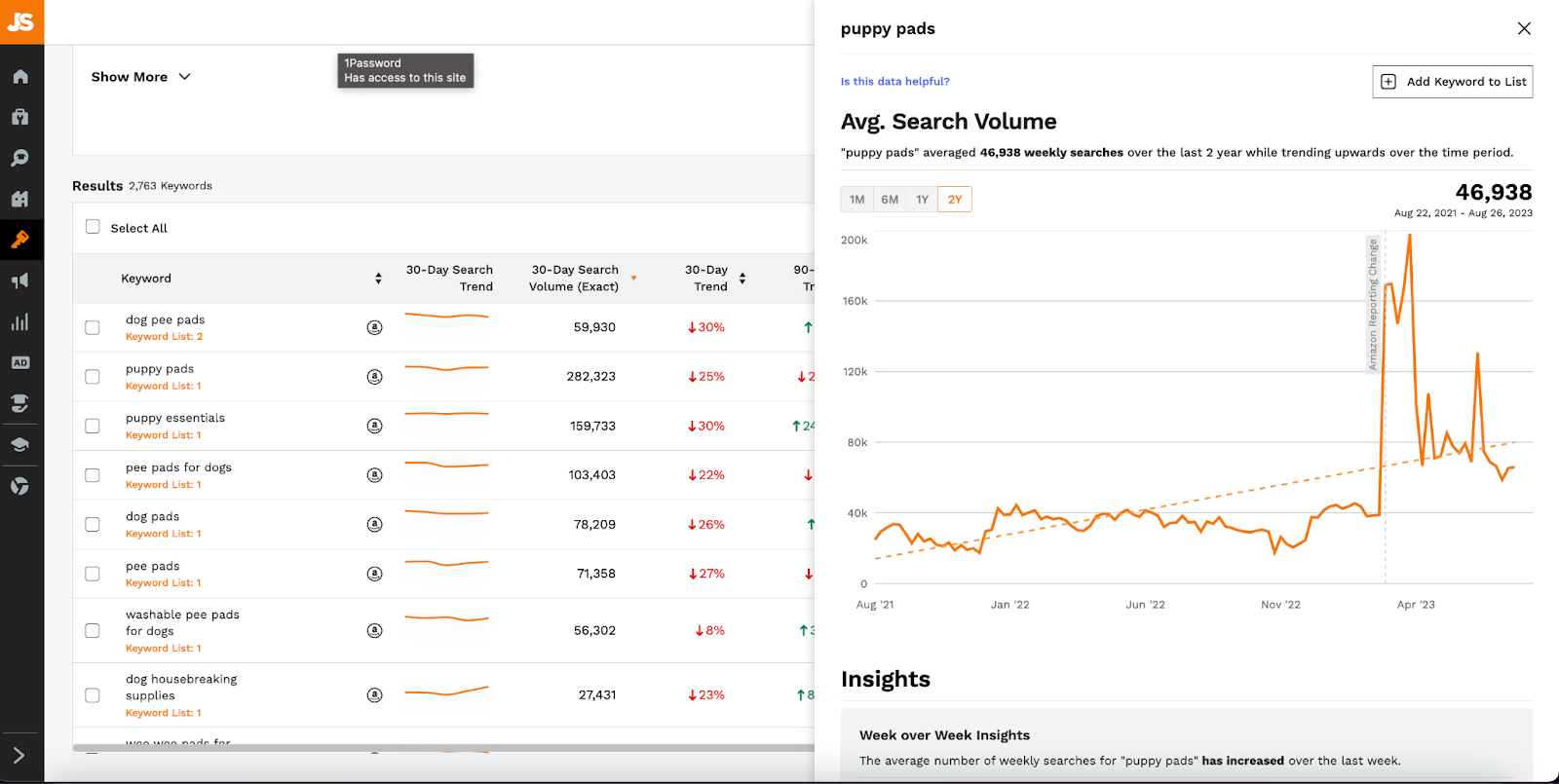This screenshot has height=784, width=1559.
Task: Check the box for dog pads row
Action: click(x=93, y=525)
